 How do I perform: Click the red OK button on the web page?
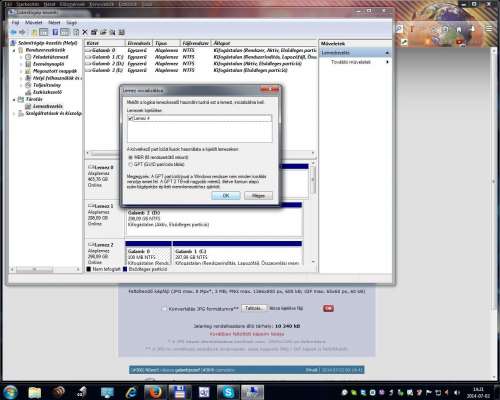click(x=328, y=308)
